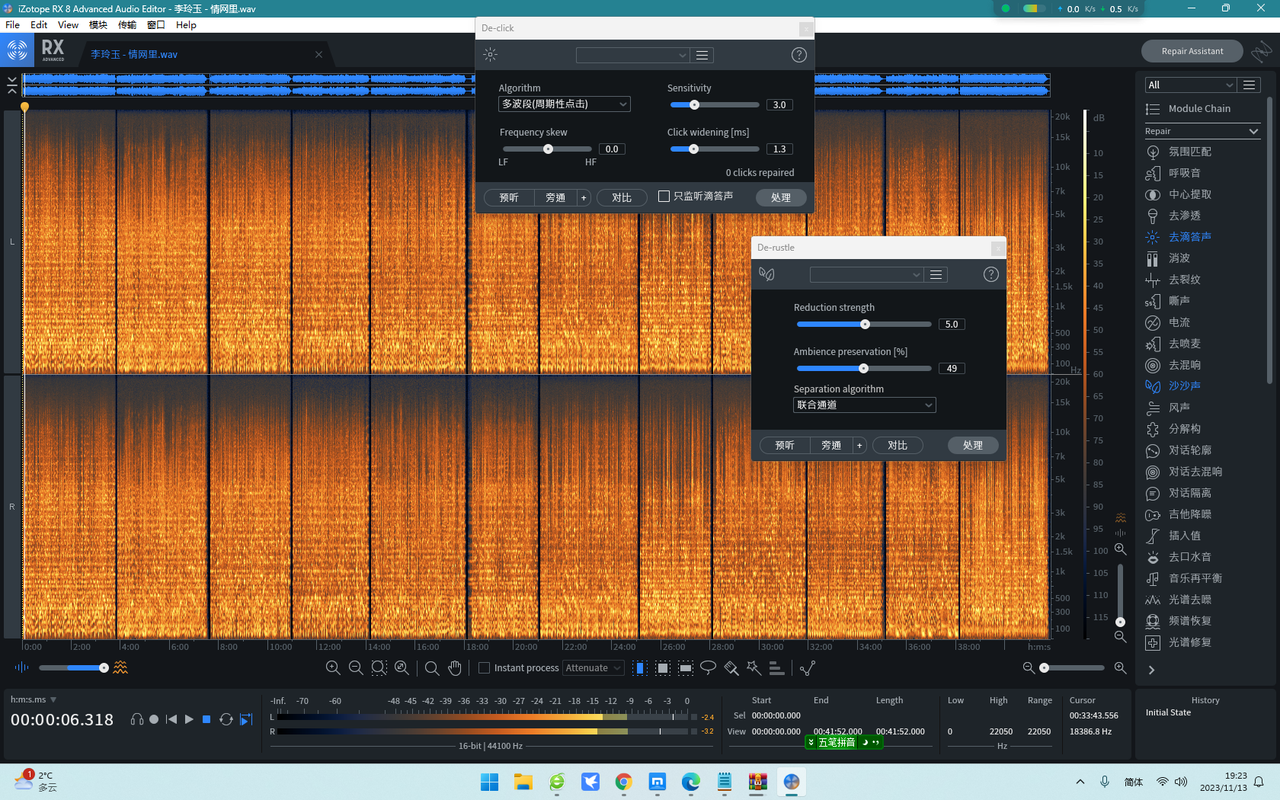Open the De-rustle preset dropdown
The image size is (1280, 800).
[866, 274]
